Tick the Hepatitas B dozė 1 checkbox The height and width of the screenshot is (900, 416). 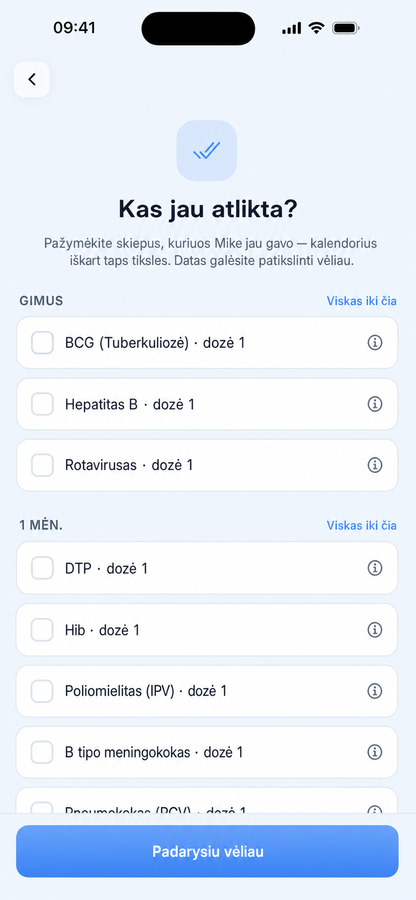(x=42, y=404)
